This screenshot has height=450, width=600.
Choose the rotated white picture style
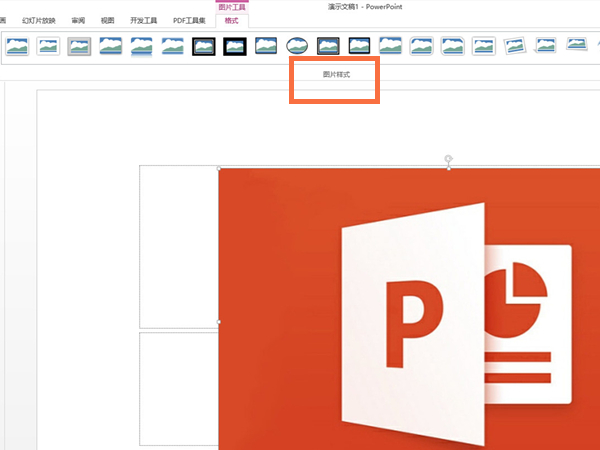coord(515,46)
